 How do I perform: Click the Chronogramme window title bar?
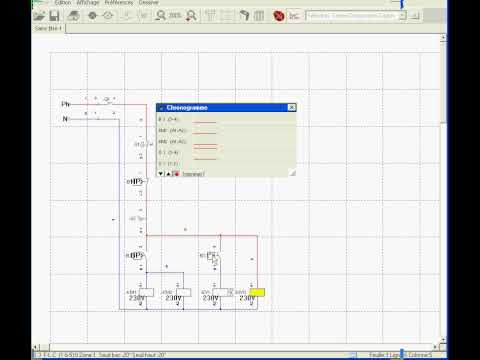tap(223, 107)
